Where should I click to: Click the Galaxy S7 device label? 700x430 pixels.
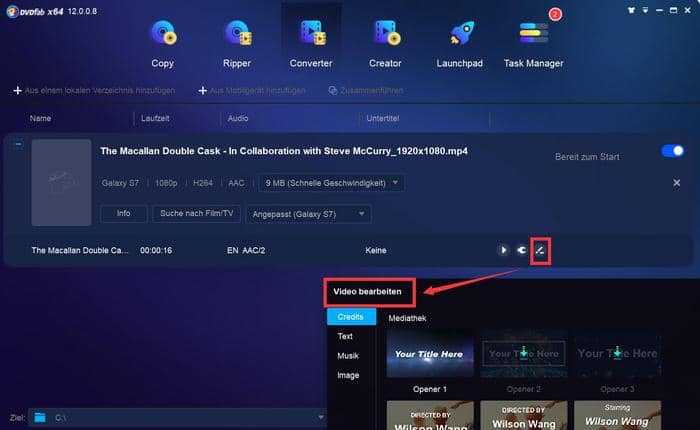point(120,183)
